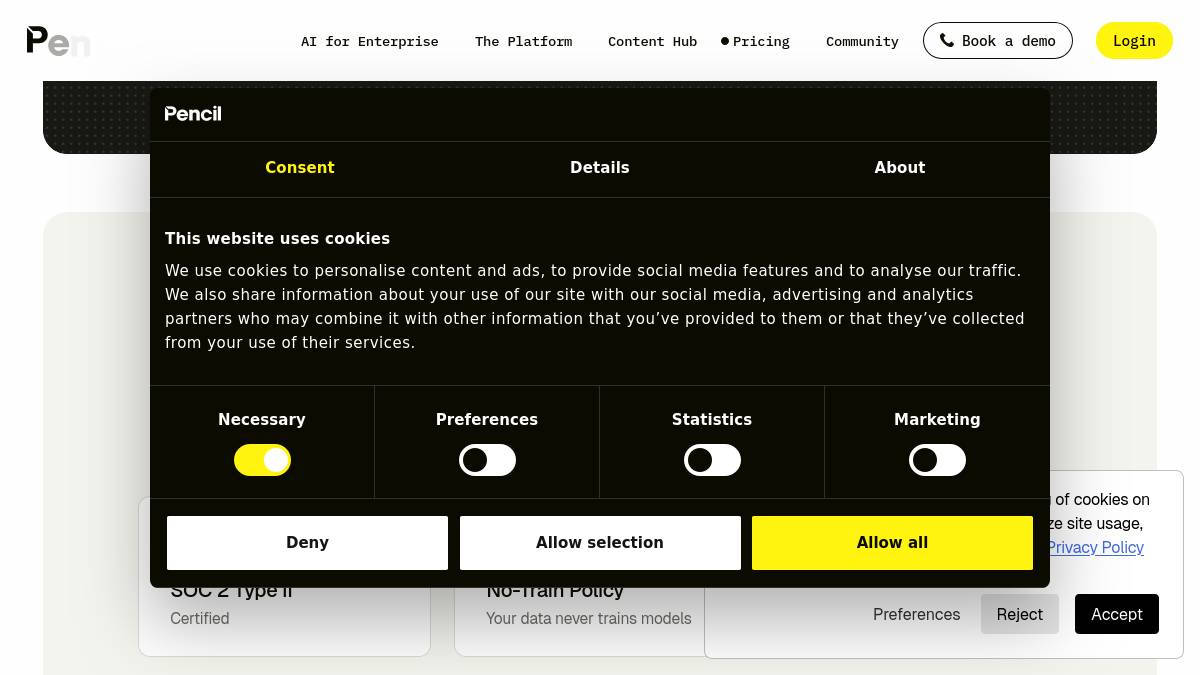Image resolution: width=1200 pixels, height=675 pixels.
Task: Open the Content Hub menu
Action: click(x=653, y=41)
